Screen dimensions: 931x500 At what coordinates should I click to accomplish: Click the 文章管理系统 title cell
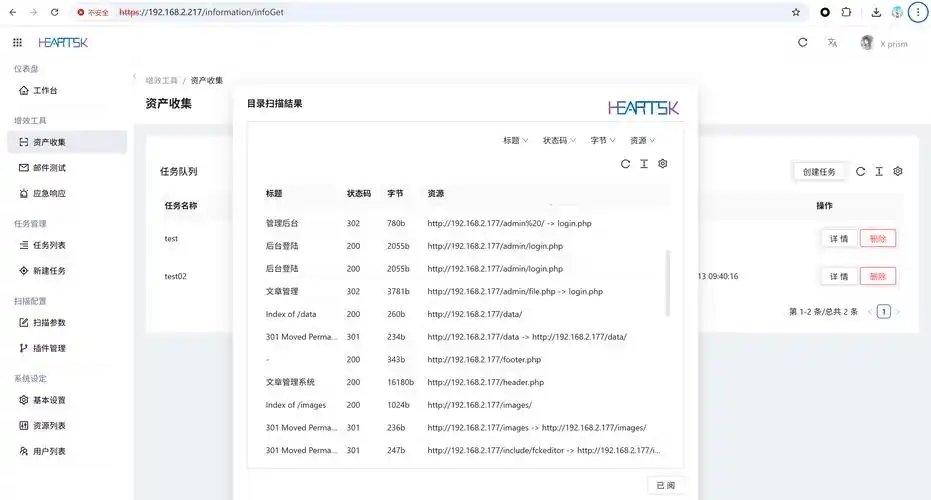290,382
